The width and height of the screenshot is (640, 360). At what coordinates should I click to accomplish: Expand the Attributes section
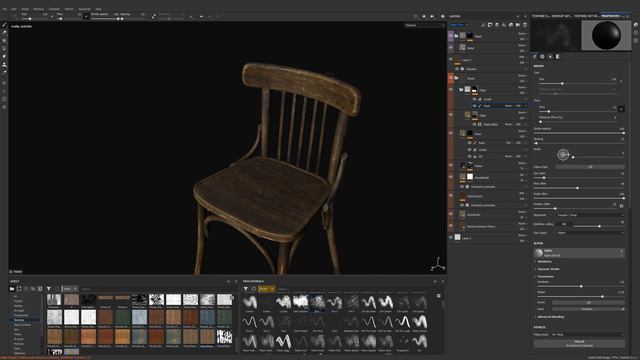click(x=544, y=262)
